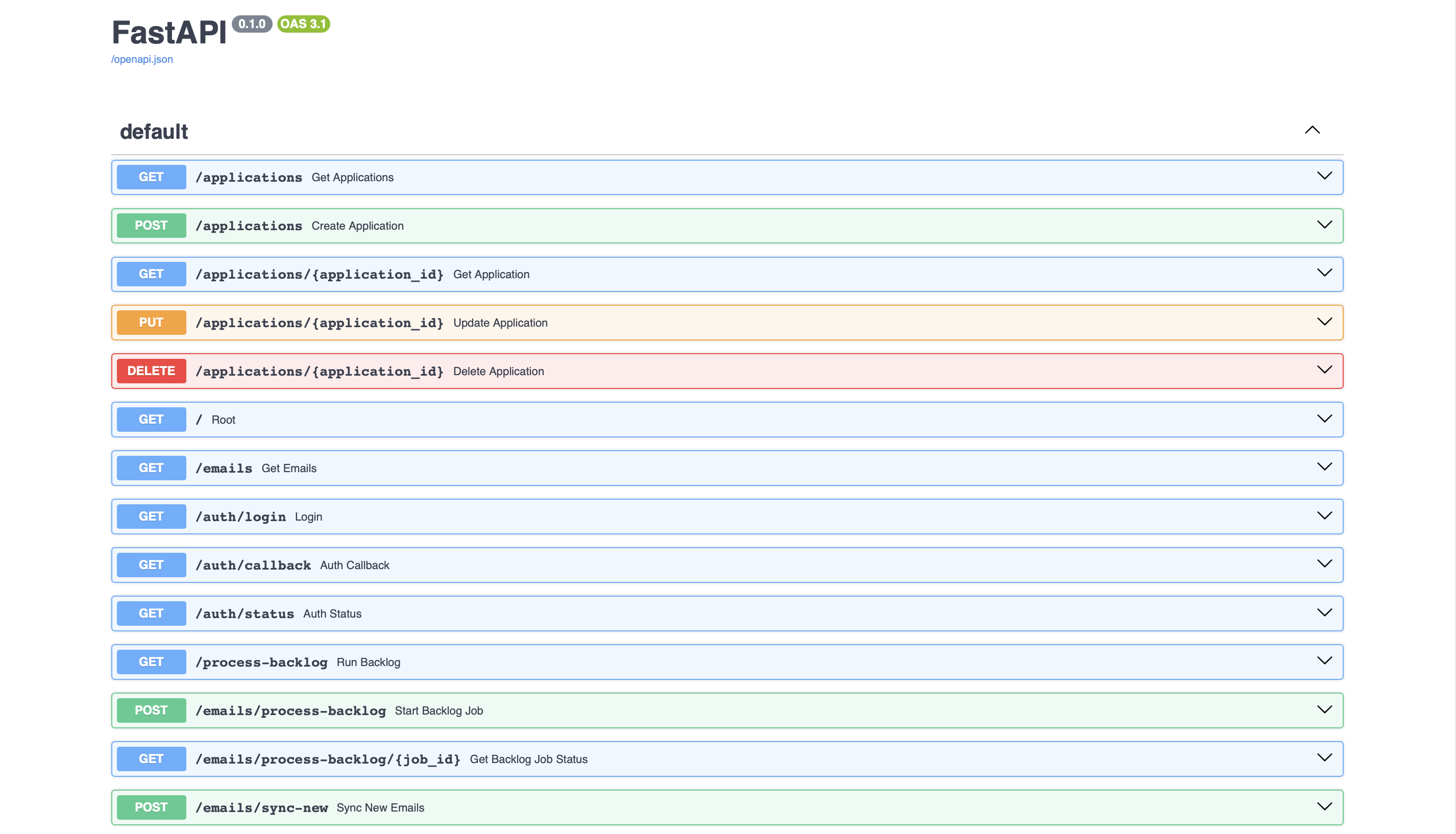
Task: Click GET badge of Login endpoint
Action: 151,516
